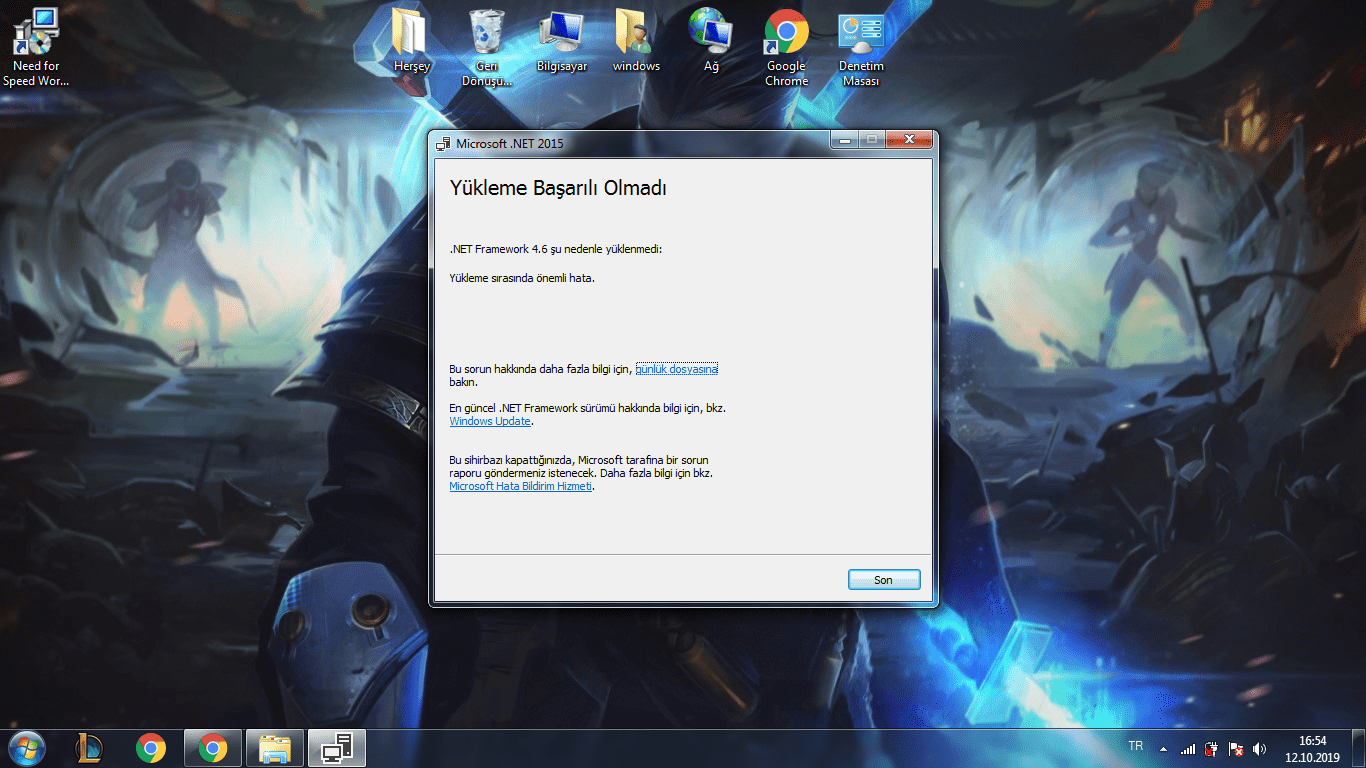Open Windows Explorer from the taskbar

click(275, 748)
